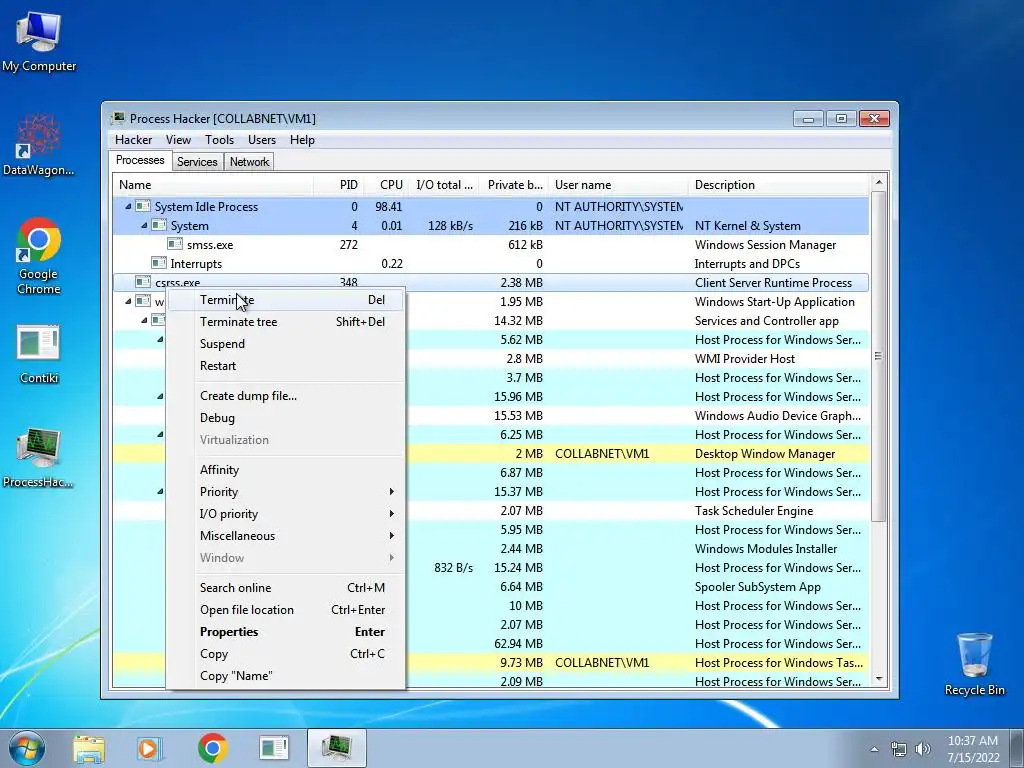Click scrollbar down arrow in process list
This screenshot has width=1024, height=768.
pos(878,679)
